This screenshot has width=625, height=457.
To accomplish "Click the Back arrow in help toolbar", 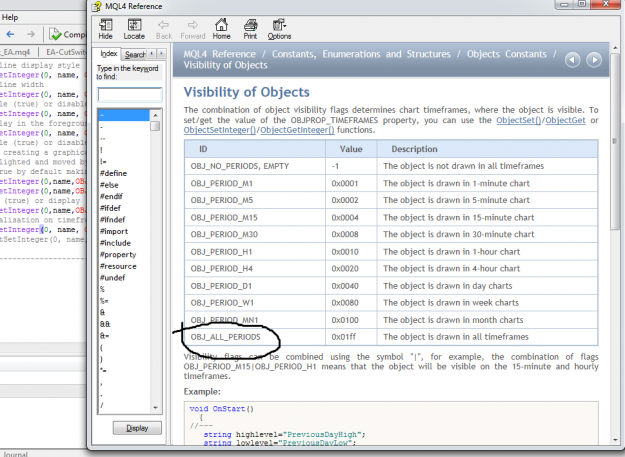I will (x=163, y=29).
